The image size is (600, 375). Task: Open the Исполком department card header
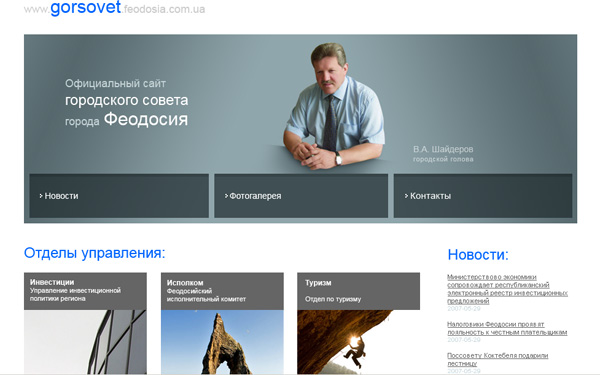[222, 291]
